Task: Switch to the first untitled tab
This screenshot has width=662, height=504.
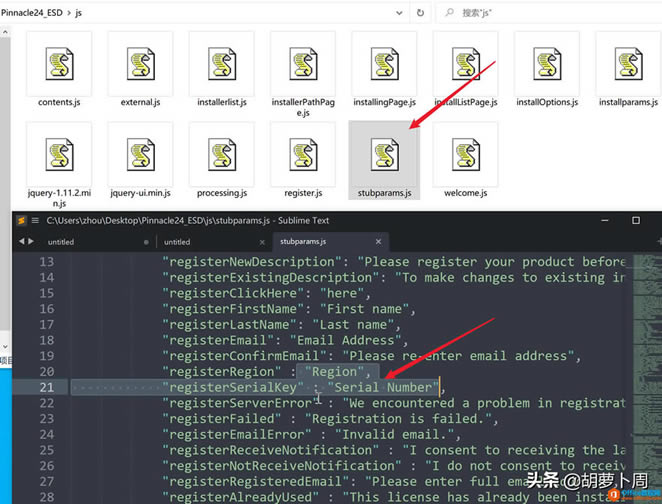Action: pyautogui.click(x=61, y=242)
